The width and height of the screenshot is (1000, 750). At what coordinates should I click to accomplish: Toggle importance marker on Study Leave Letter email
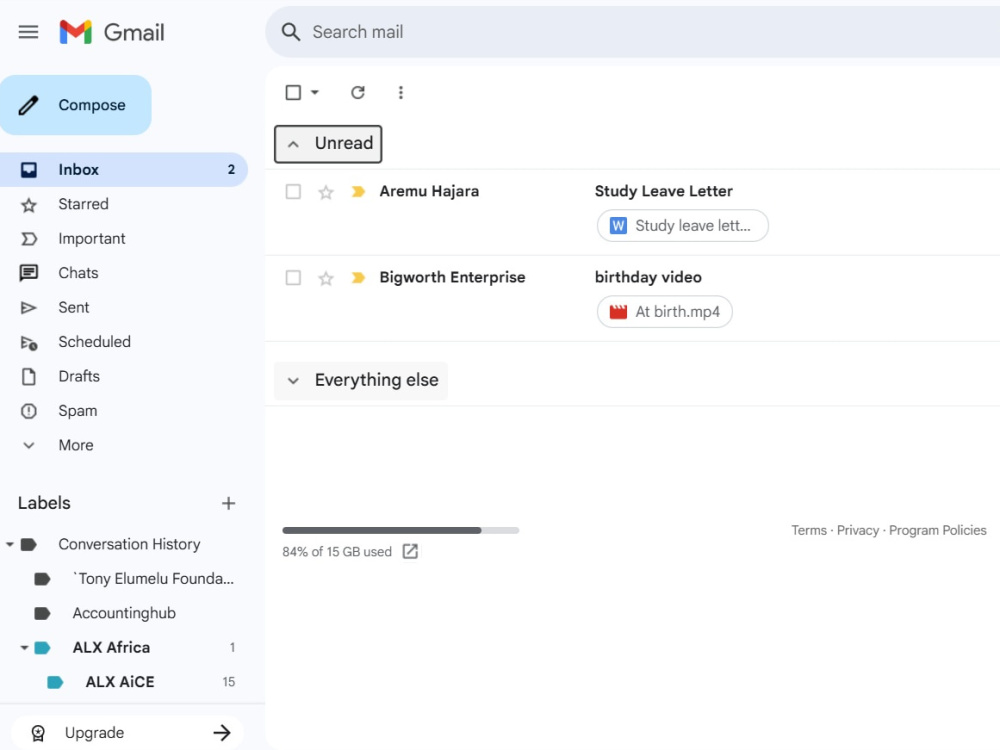click(358, 191)
